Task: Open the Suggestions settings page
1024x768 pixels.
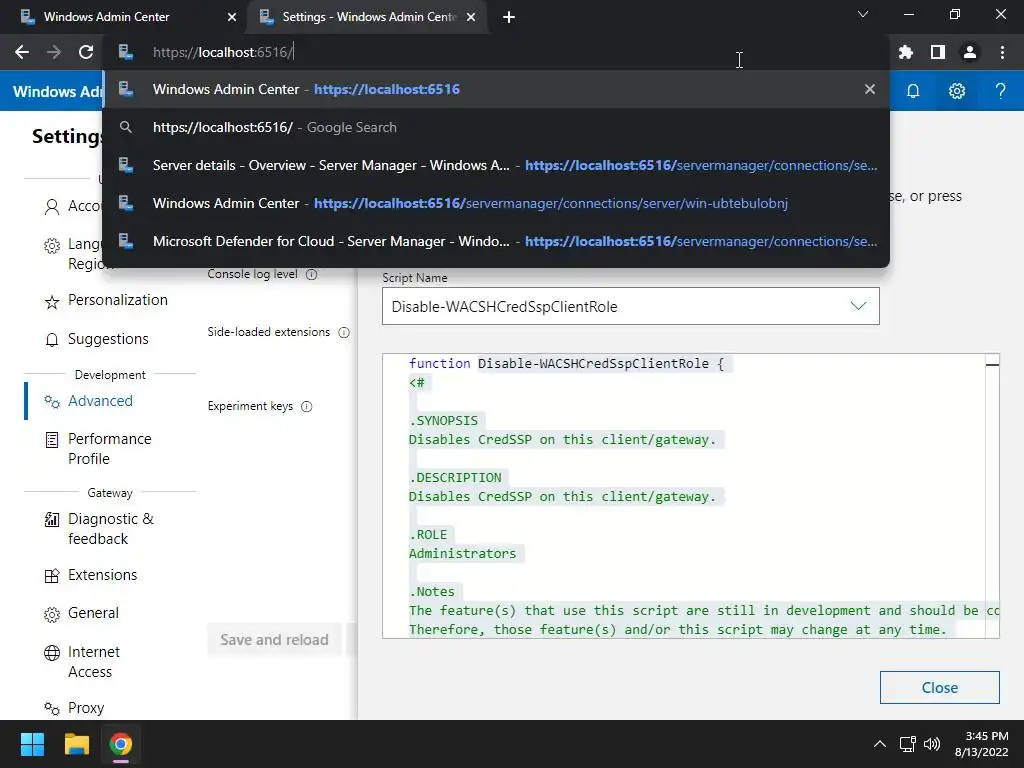Action: [x=108, y=339]
